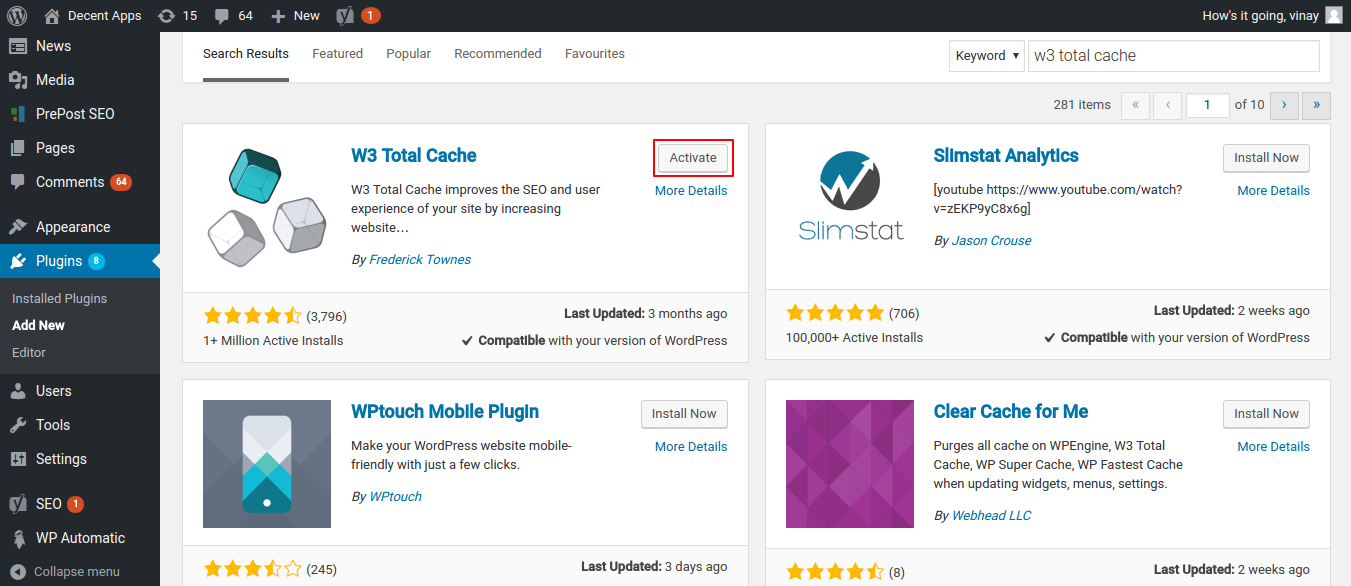
Task: Click the WordPress logo in admin bar
Action: tap(17, 15)
